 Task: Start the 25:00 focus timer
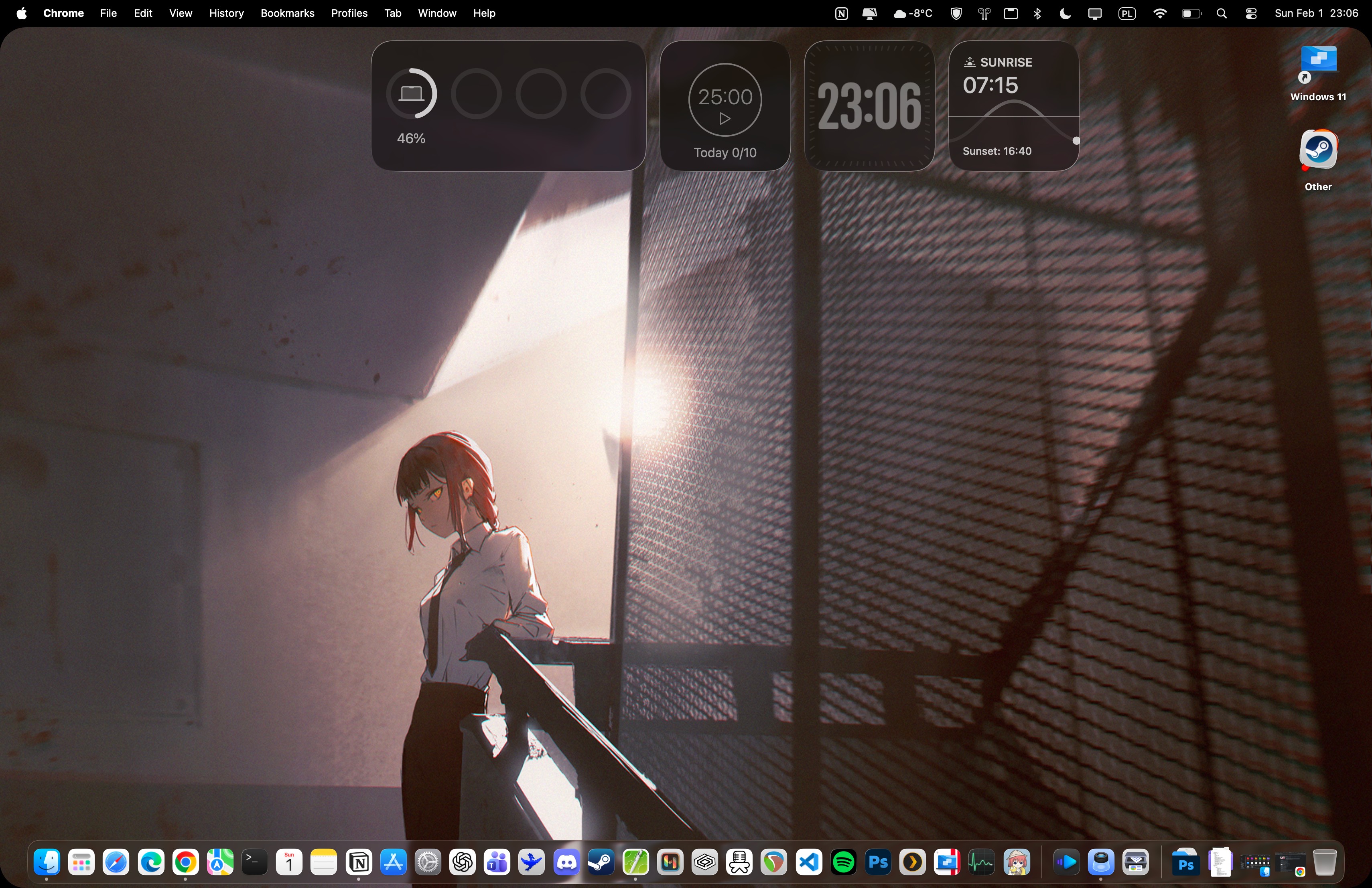[725, 119]
